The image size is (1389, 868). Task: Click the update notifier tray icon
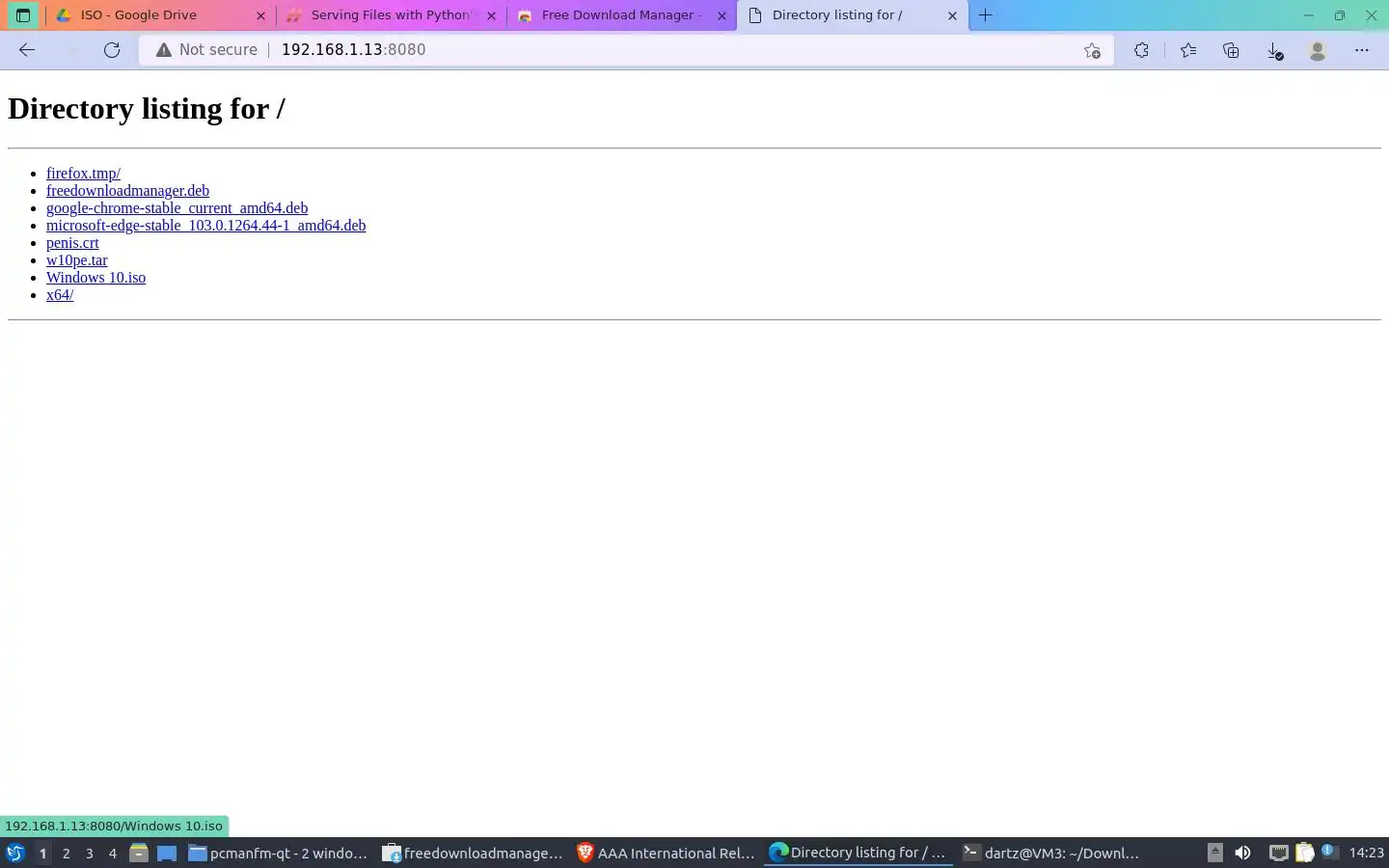pyautogui.click(x=1329, y=852)
